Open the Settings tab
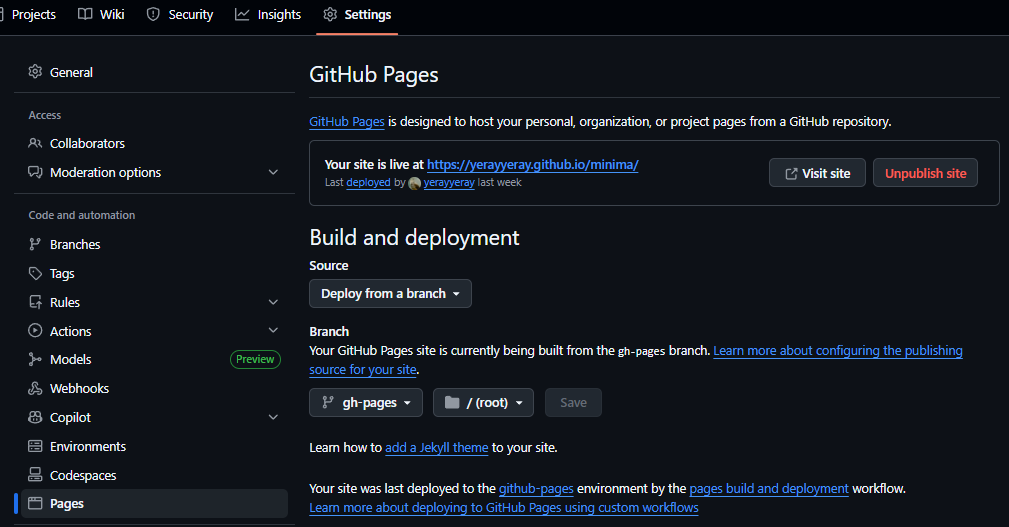The image size is (1009, 527). [x=357, y=14]
